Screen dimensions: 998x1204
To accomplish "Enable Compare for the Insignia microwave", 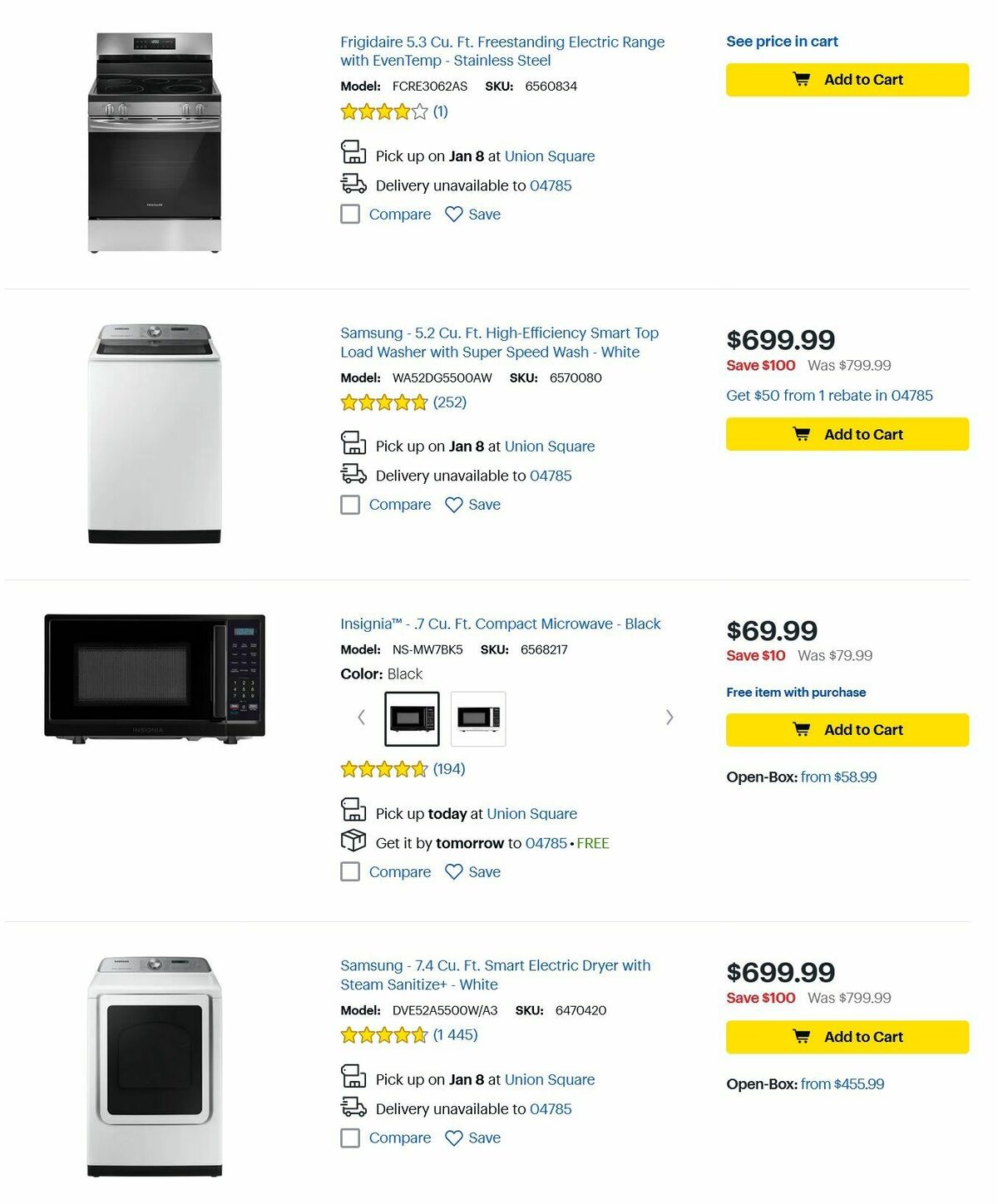I will (x=350, y=872).
